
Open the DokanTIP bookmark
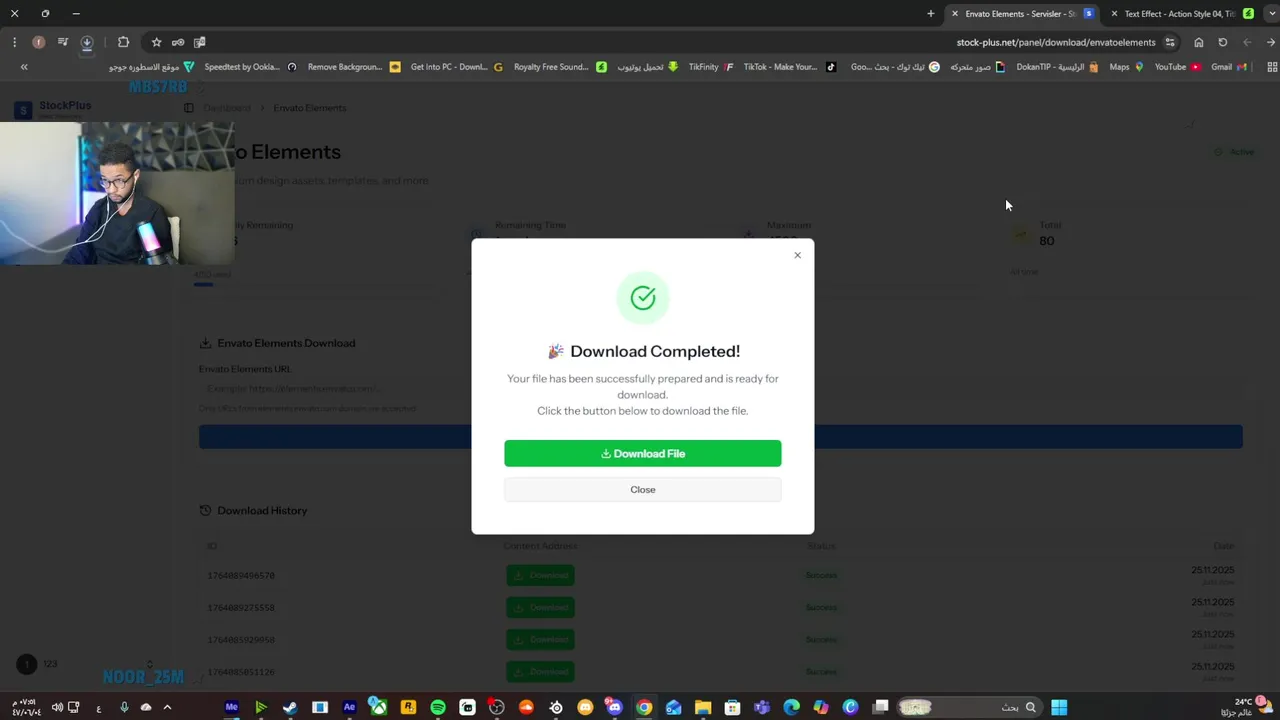[1056, 67]
